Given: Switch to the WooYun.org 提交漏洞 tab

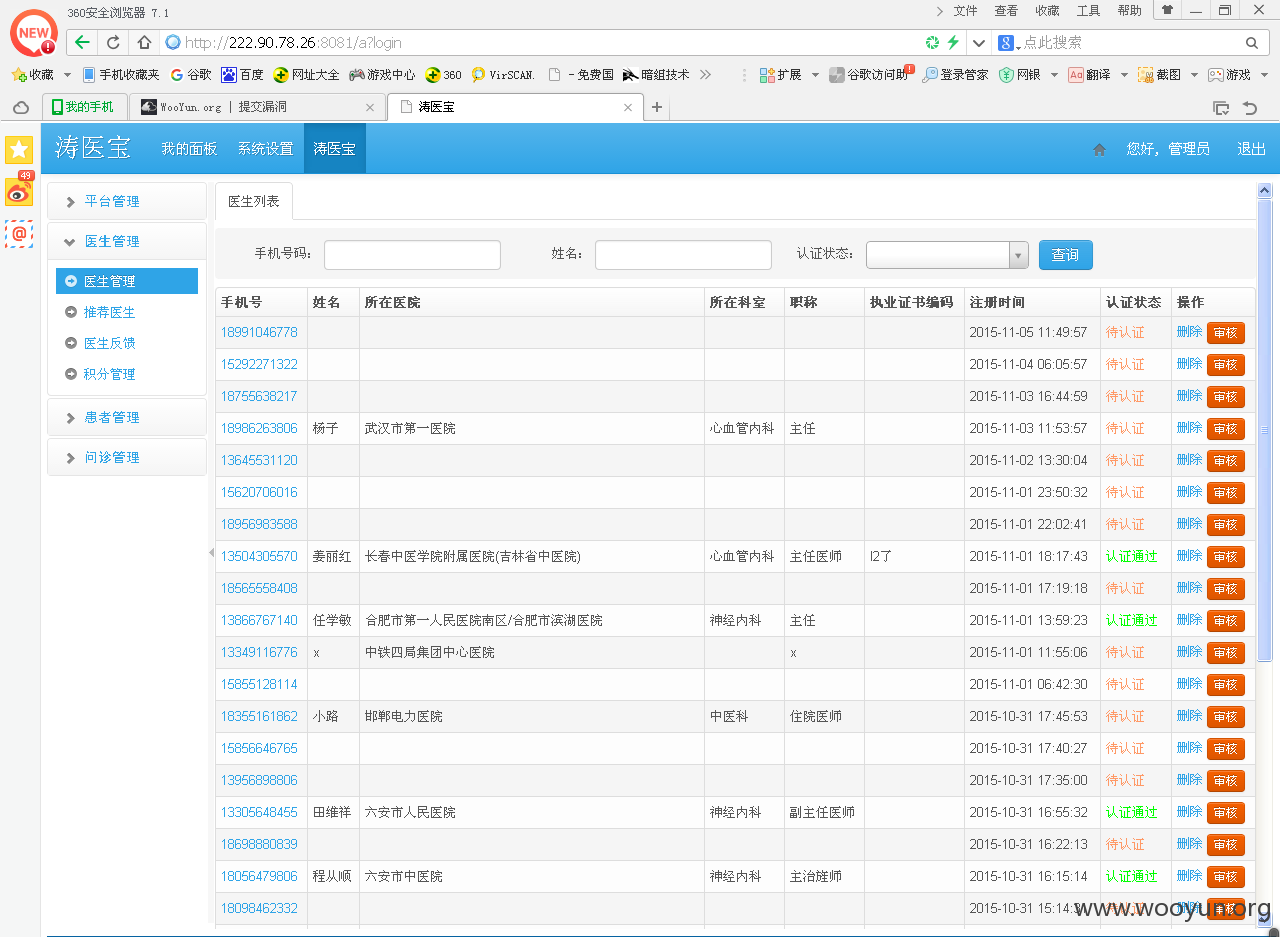Looking at the screenshot, I should tap(257, 107).
